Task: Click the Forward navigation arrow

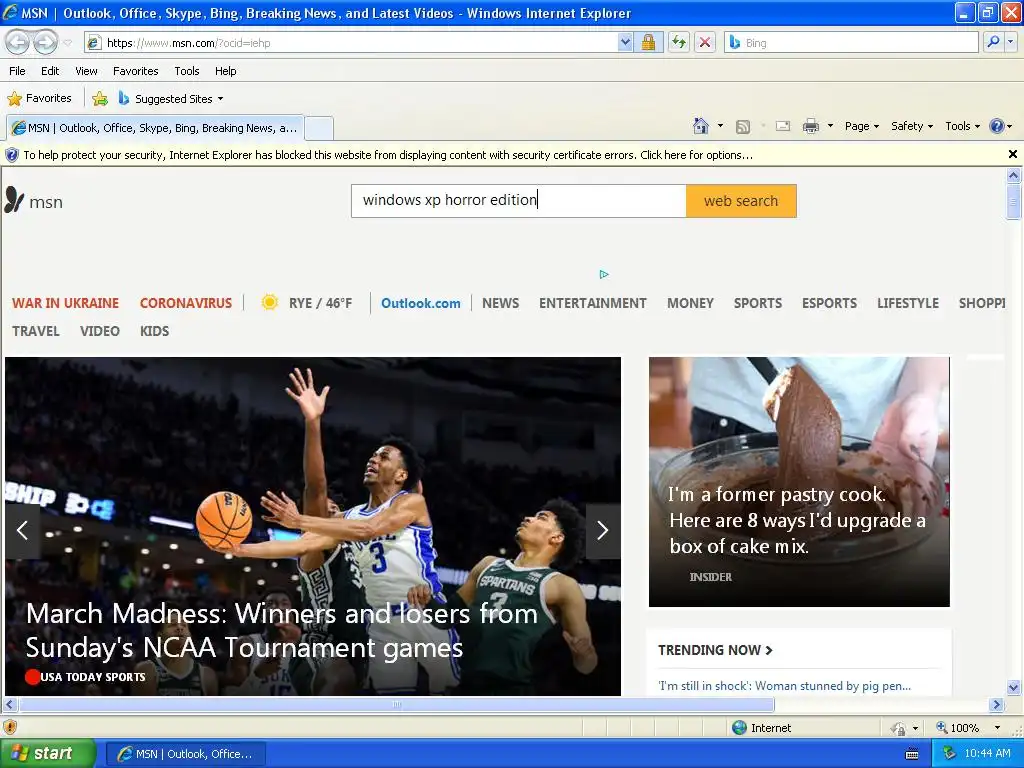Action: coord(45,42)
